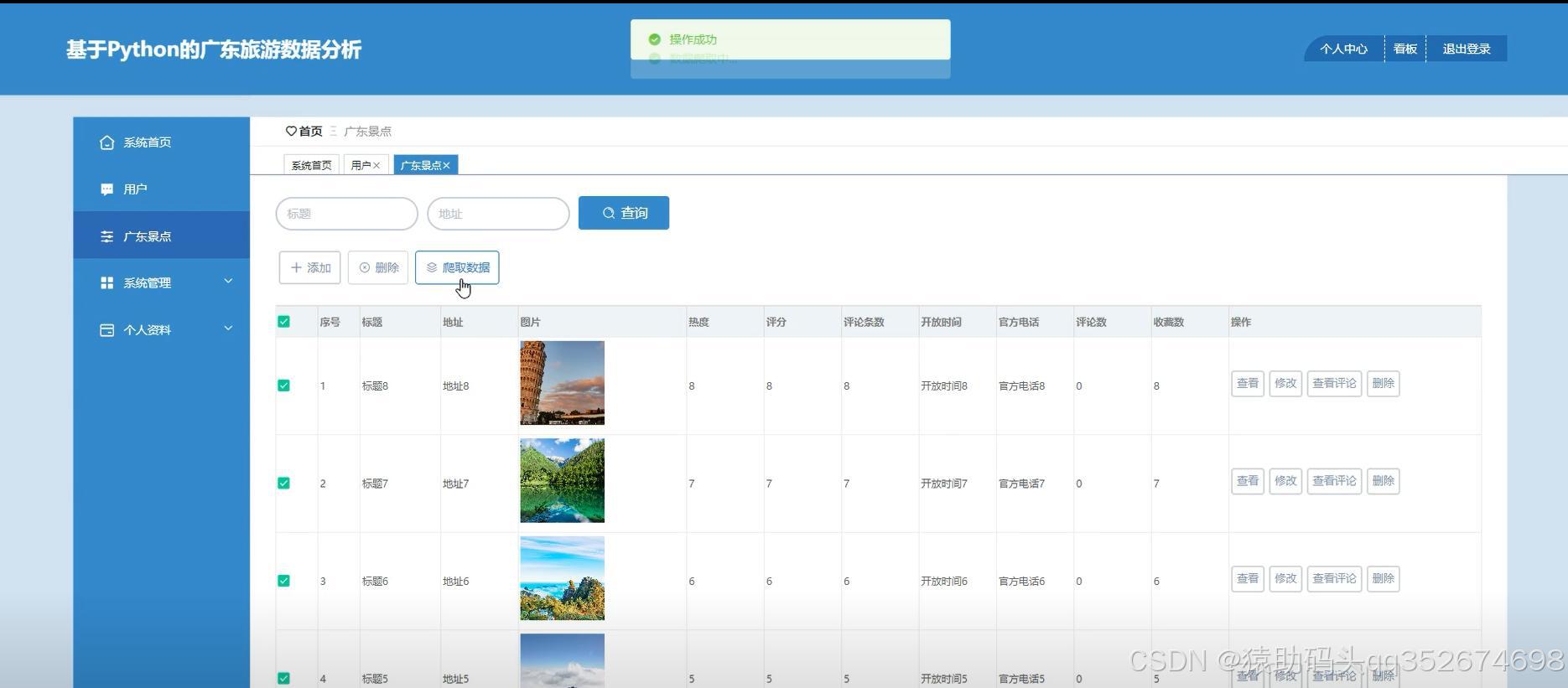Image resolution: width=1568 pixels, height=688 pixels.
Task: Open 系统首页 in the sidebar
Action: coord(161,142)
